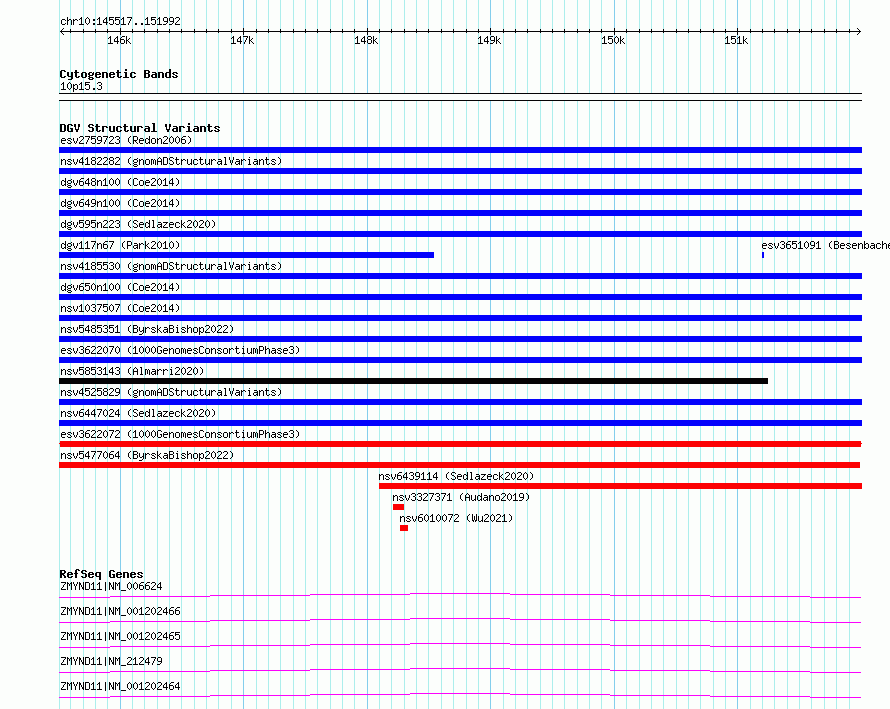Image resolution: width=890 pixels, height=709 pixels.
Task: Select the esv3651091 Besenbacher variant label
Action: [825, 245]
